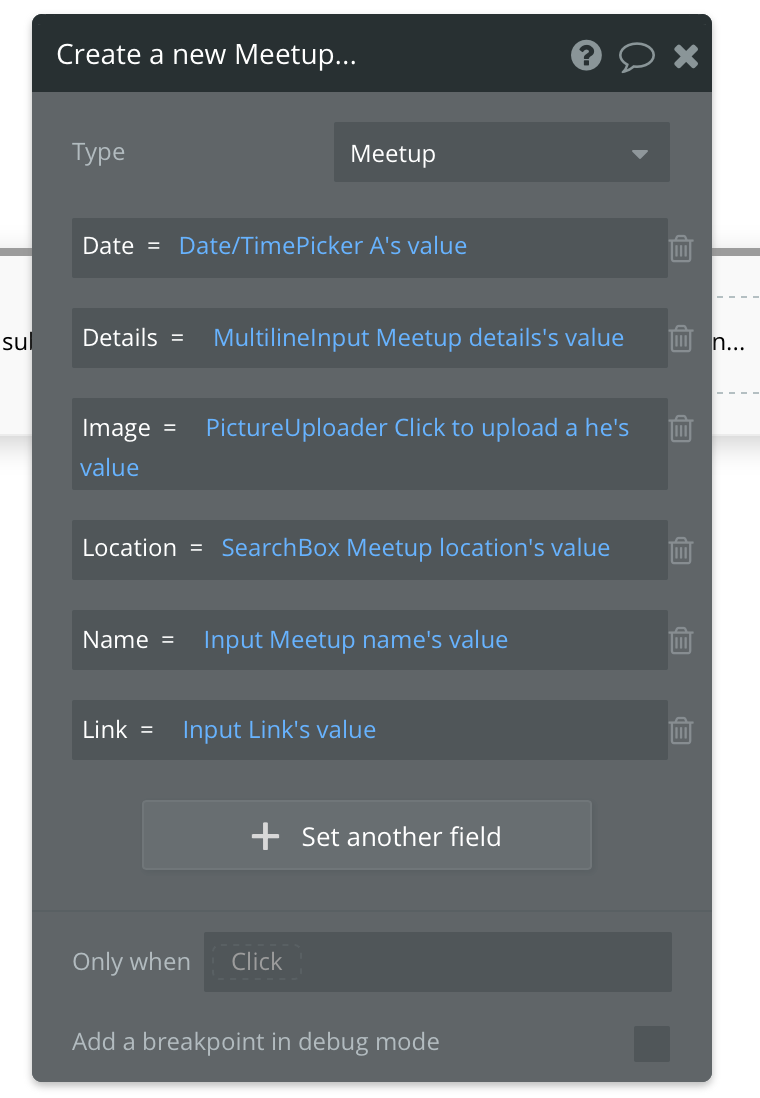Open the help question mark icon
This screenshot has width=760, height=1098.
coord(586,55)
